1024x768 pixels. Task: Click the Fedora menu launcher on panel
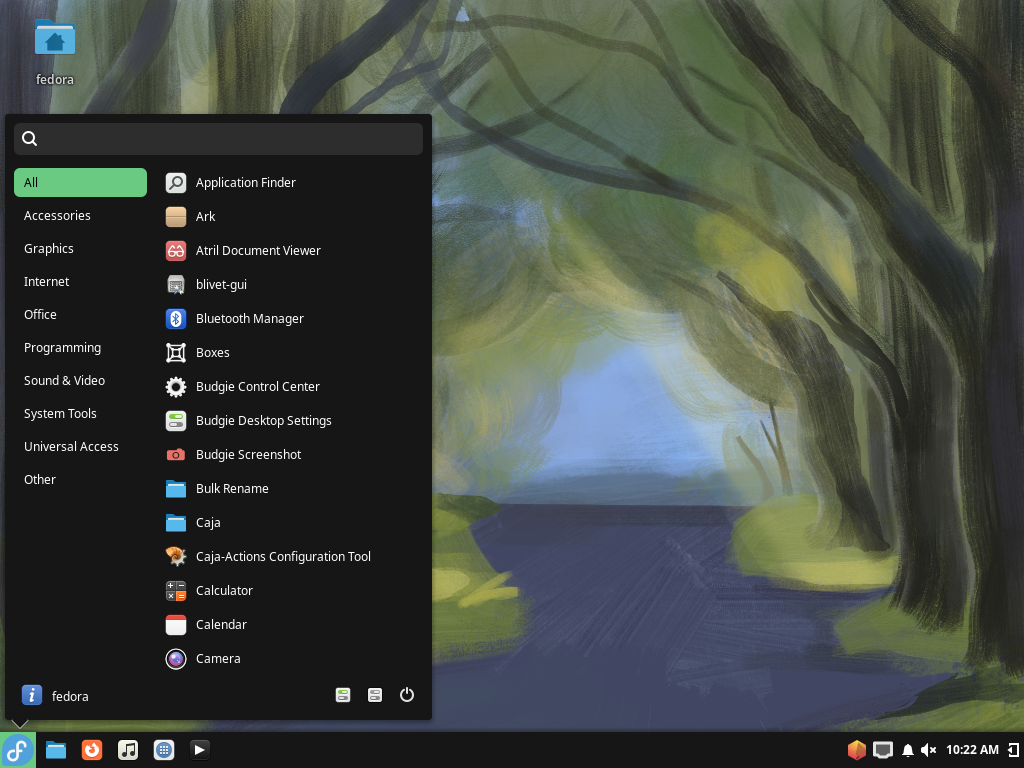click(x=18, y=750)
